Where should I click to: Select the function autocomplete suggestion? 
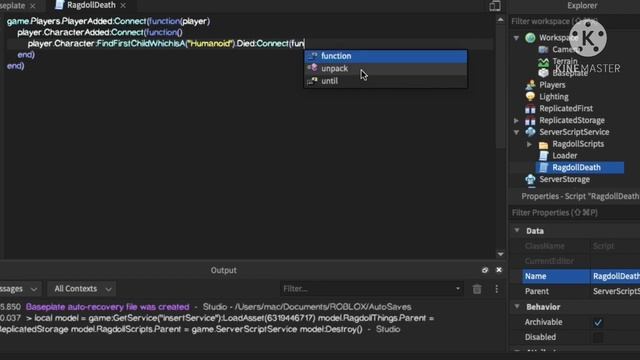pos(386,56)
